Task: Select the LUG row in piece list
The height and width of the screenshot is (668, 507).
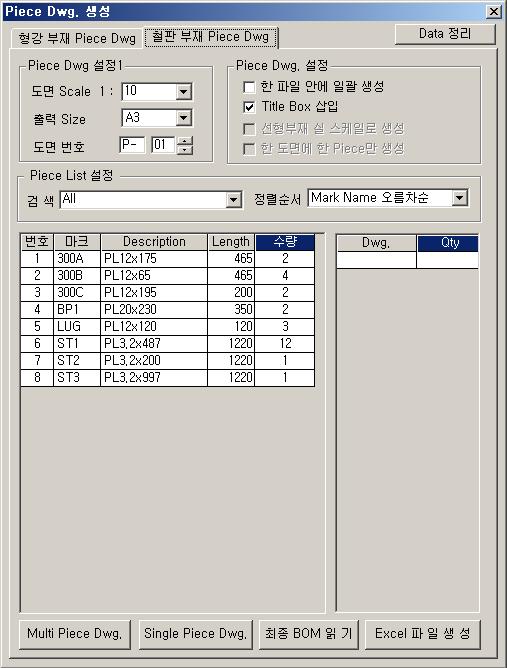Action: tap(167, 327)
